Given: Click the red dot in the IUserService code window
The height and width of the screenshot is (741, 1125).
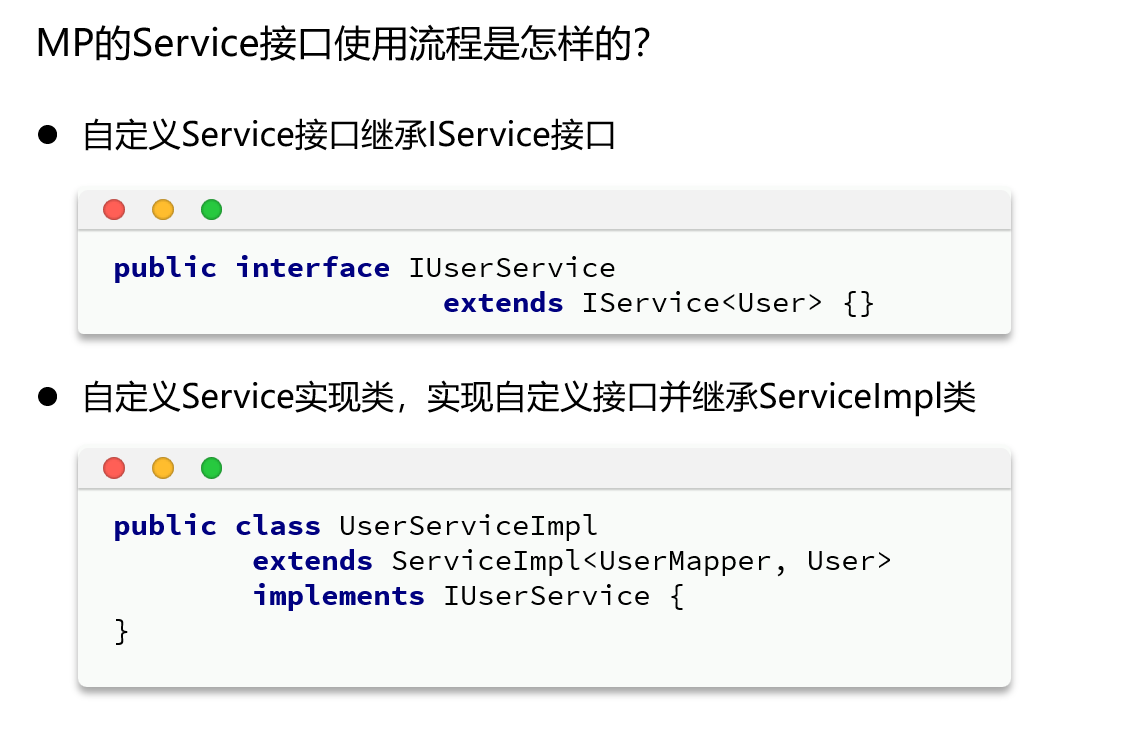Looking at the screenshot, I should point(114,210).
